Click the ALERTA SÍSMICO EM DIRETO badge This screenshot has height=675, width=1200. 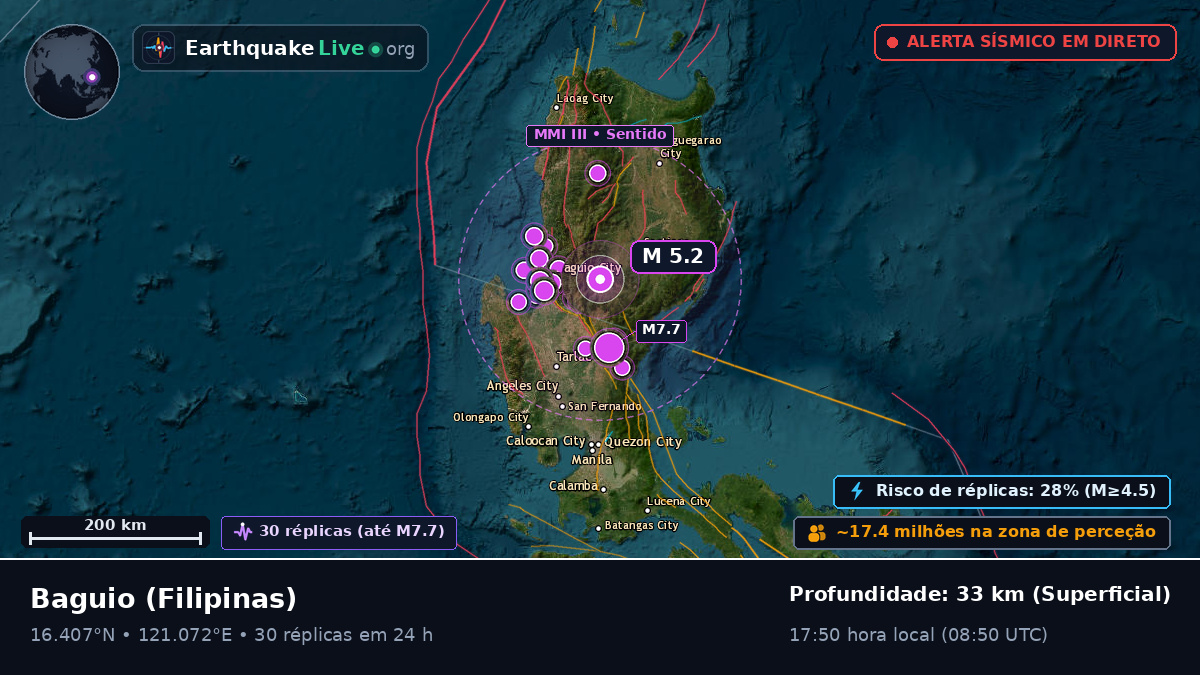click(1025, 42)
